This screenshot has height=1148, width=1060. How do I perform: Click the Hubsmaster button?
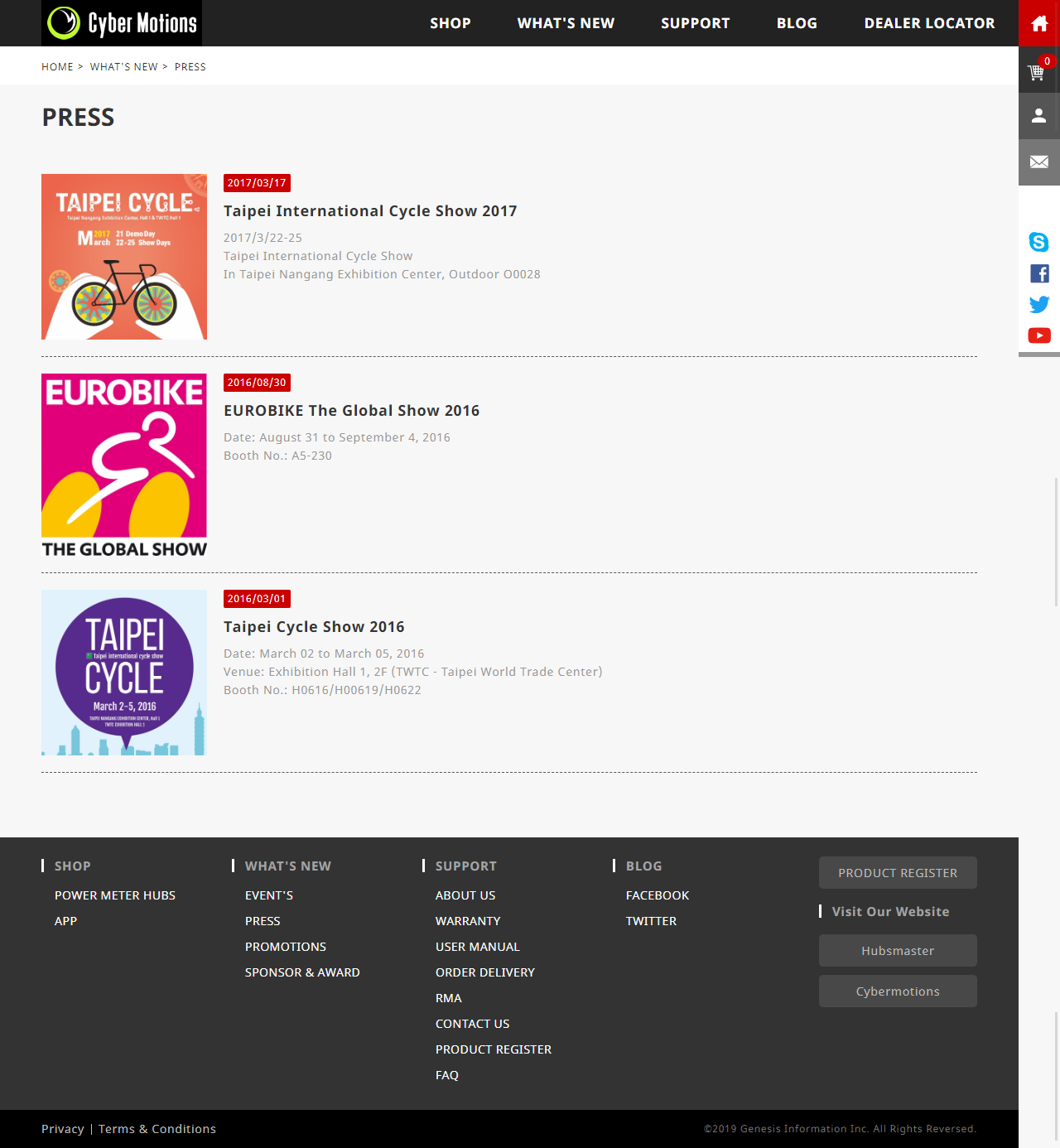pos(898,951)
